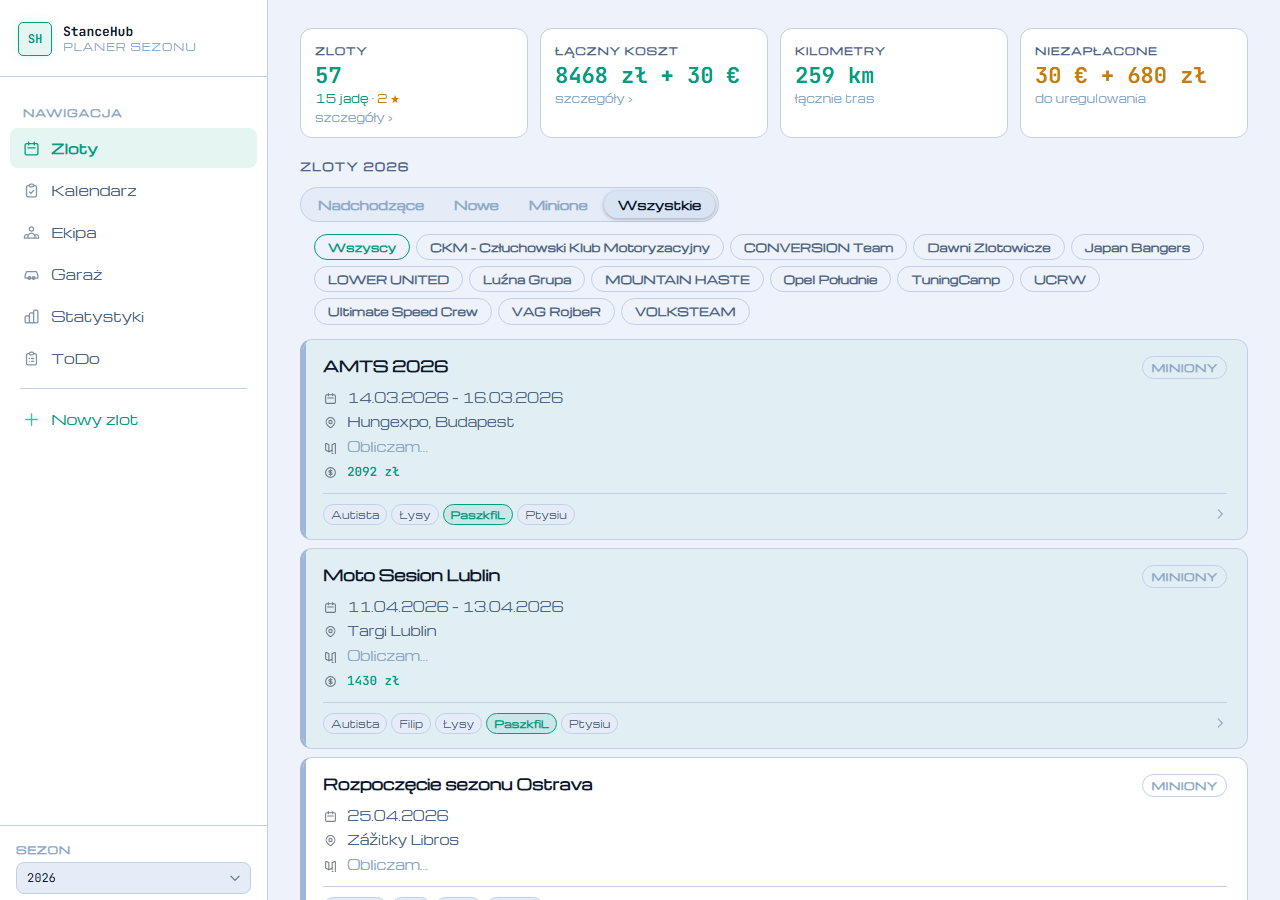Click the Niezapłacone 30 € + 680 zł card
The height and width of the screenshot is (900, 1280).
coord(1134,83)
